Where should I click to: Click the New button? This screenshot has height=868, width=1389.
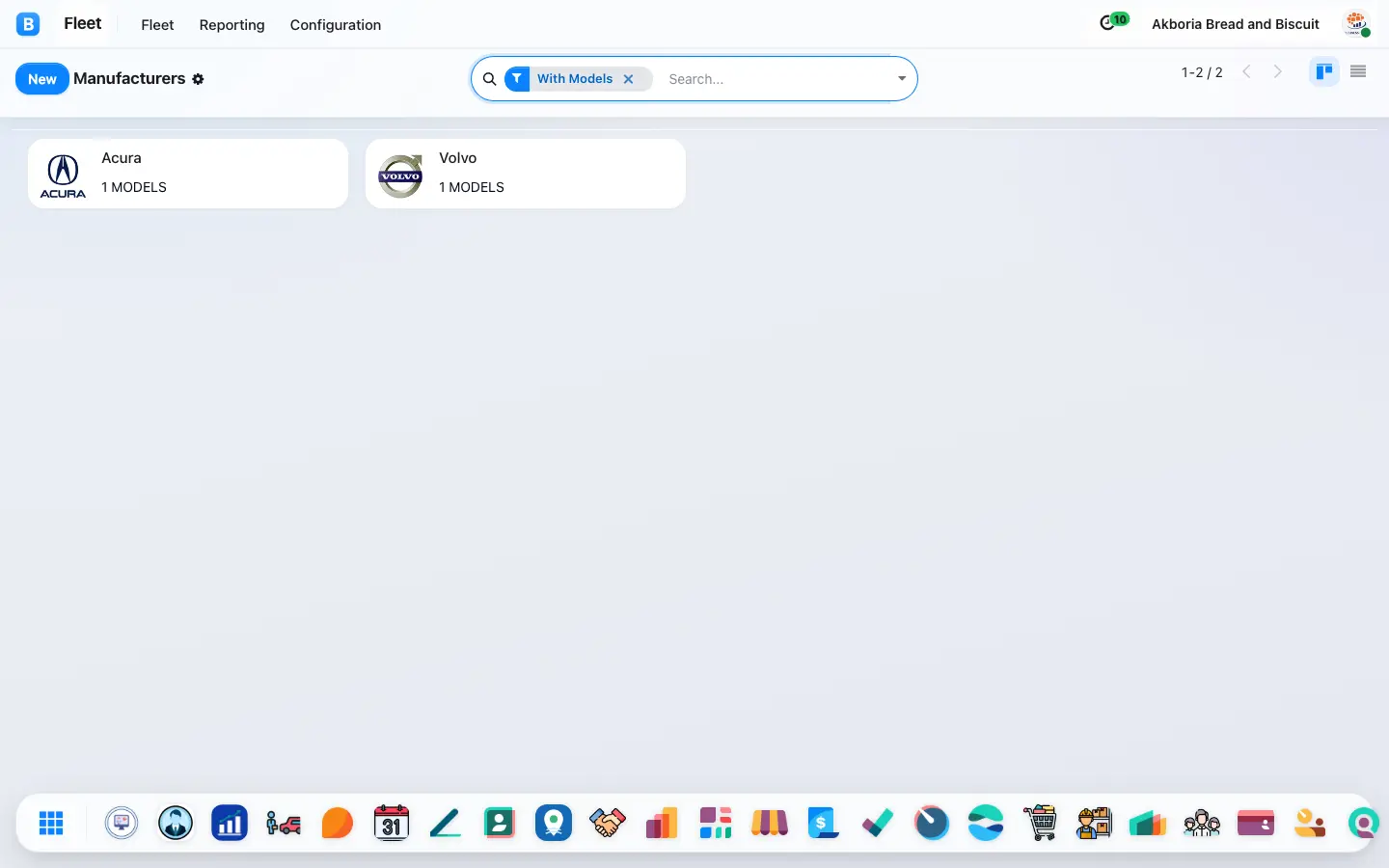click(x=42, y=79)
